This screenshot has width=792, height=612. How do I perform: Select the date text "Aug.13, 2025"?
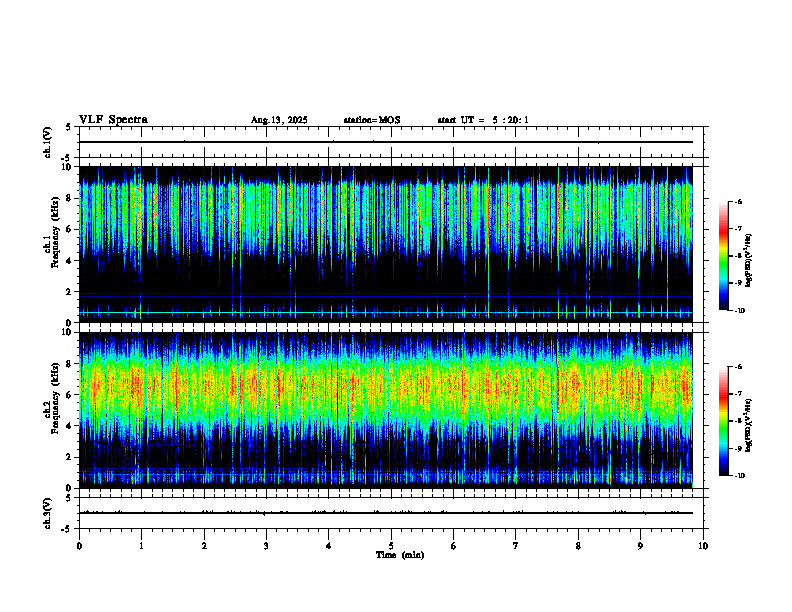(x=279, y=120)
